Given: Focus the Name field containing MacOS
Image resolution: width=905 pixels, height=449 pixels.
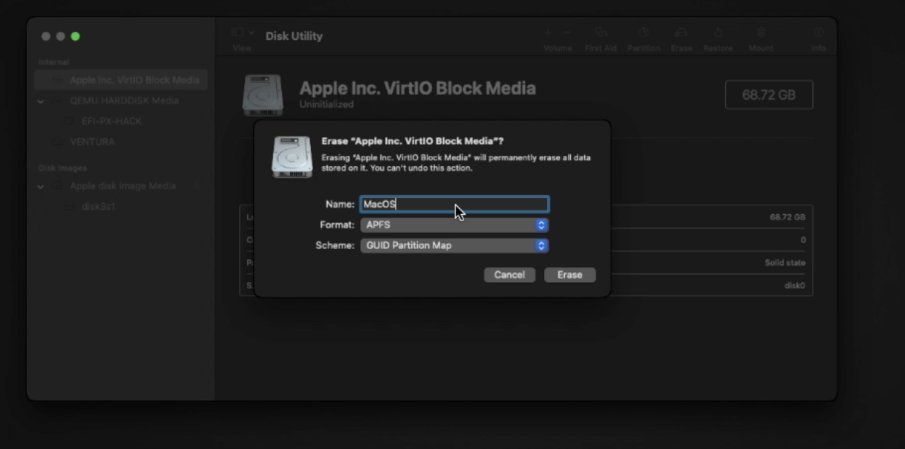Looking at the screenshot, I should point(454,204).
